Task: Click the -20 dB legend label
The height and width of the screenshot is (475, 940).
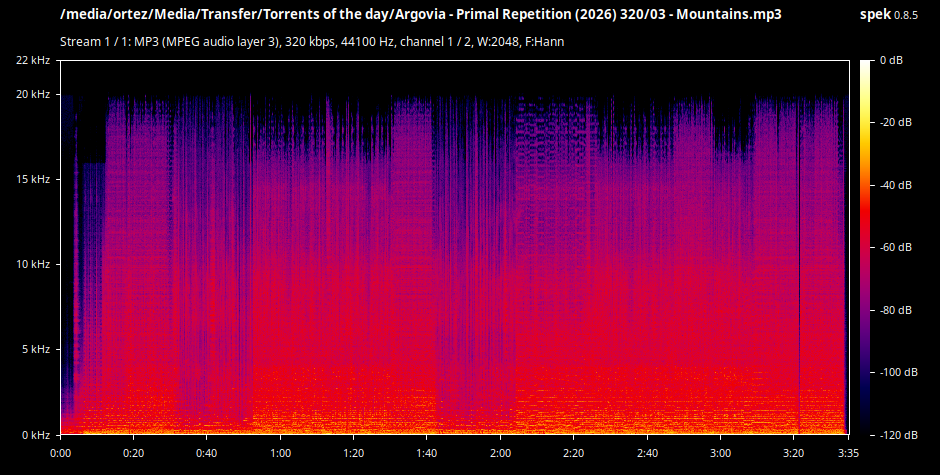Action: [x=896, y=122]
